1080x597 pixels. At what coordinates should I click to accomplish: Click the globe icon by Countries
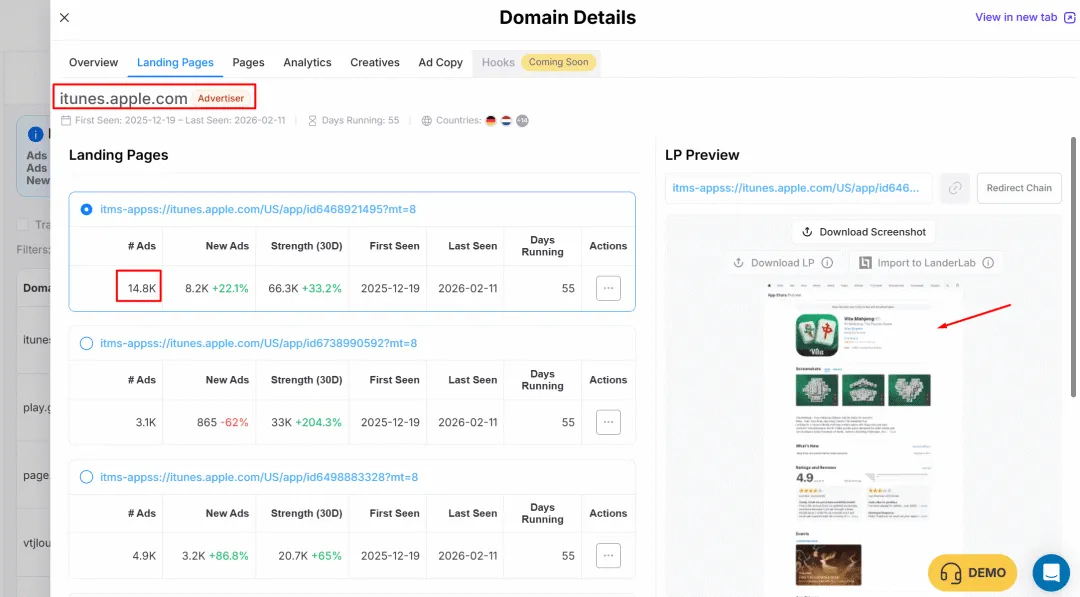pyautogui.click(x=426, y=121)
